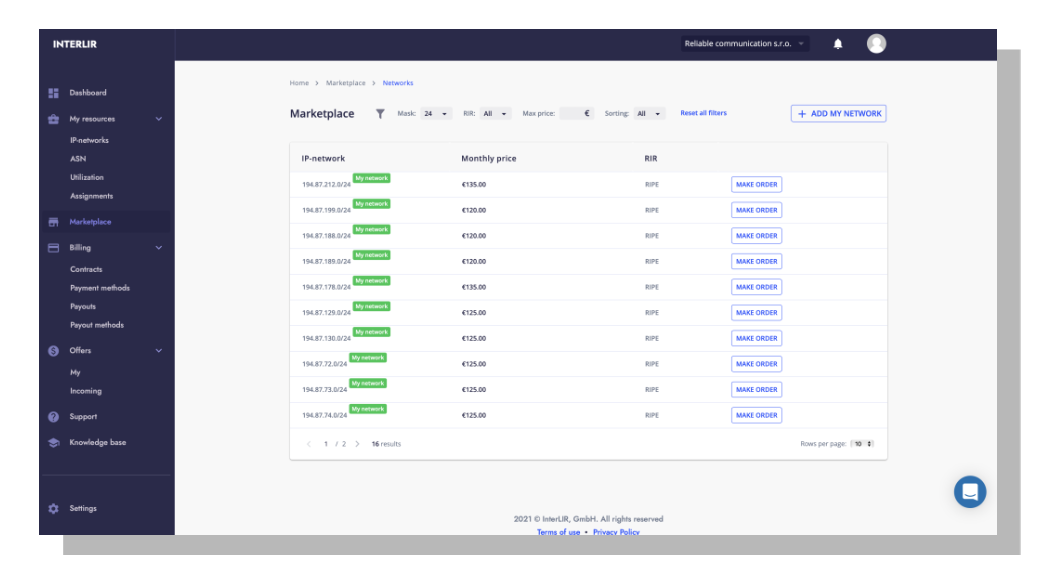Open Incoming offers in sidebar
The height and width of the screenshot is (588, 1050).
(86, 391)
